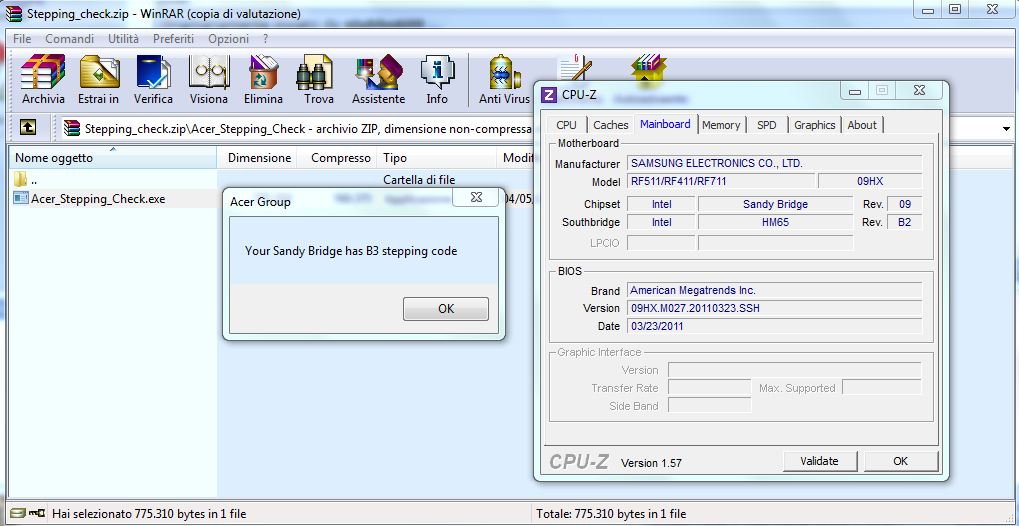Click the up-one-level folder icon
The height and width of the screenshot is (526, 1019).
(27, 128)
